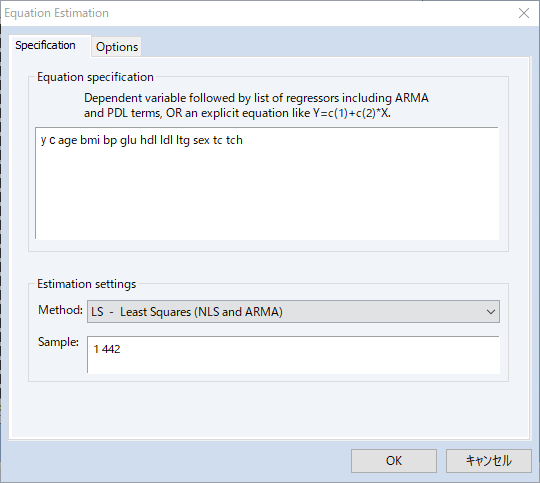Image resolution: width=540 pixels, height=483 pixels.
Task: Click inside the Sample input field
Action: click(x=293, y=355)
